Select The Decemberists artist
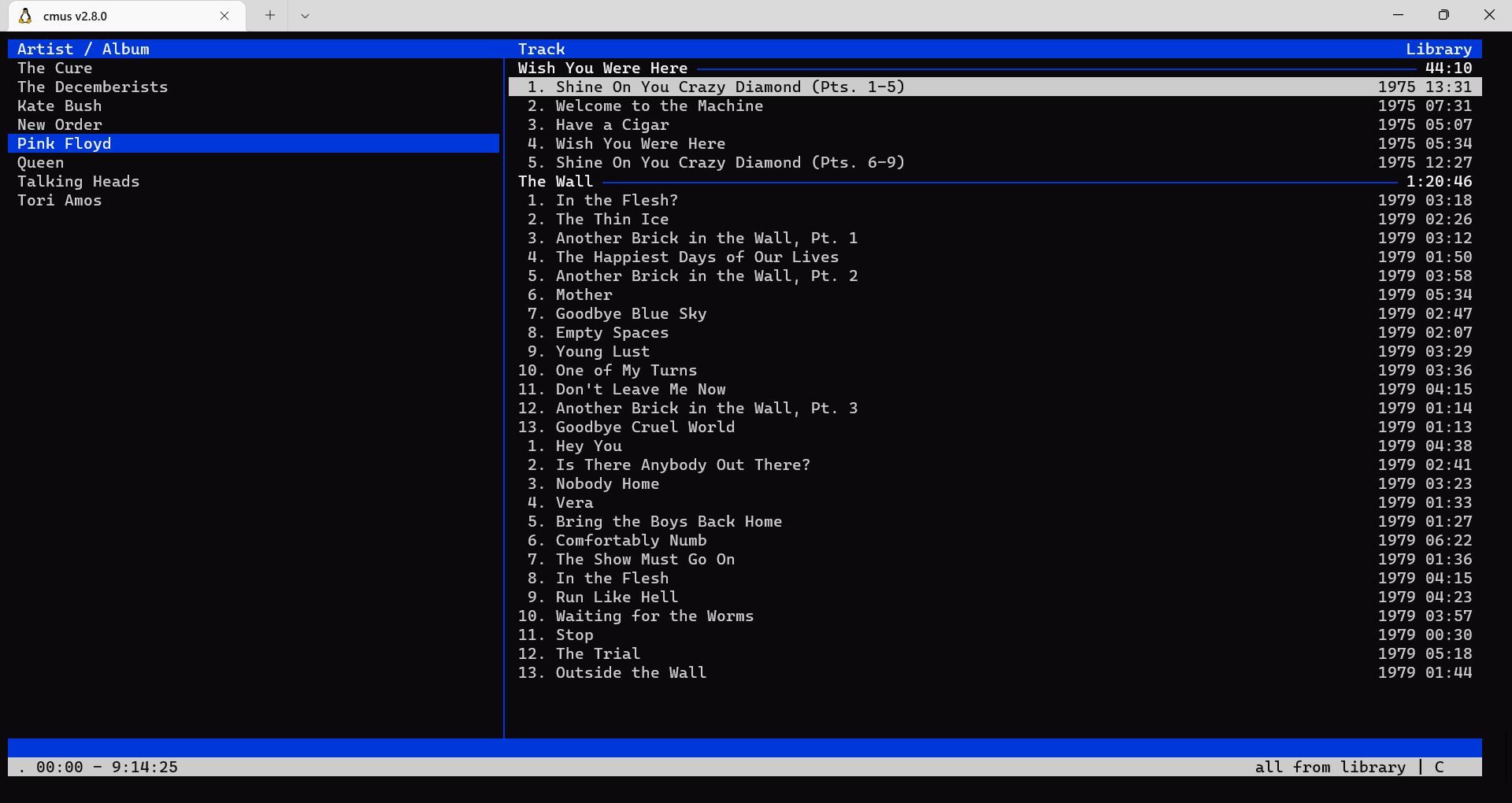This screenshot has width=1512, height=803. [x=254, y=87]
